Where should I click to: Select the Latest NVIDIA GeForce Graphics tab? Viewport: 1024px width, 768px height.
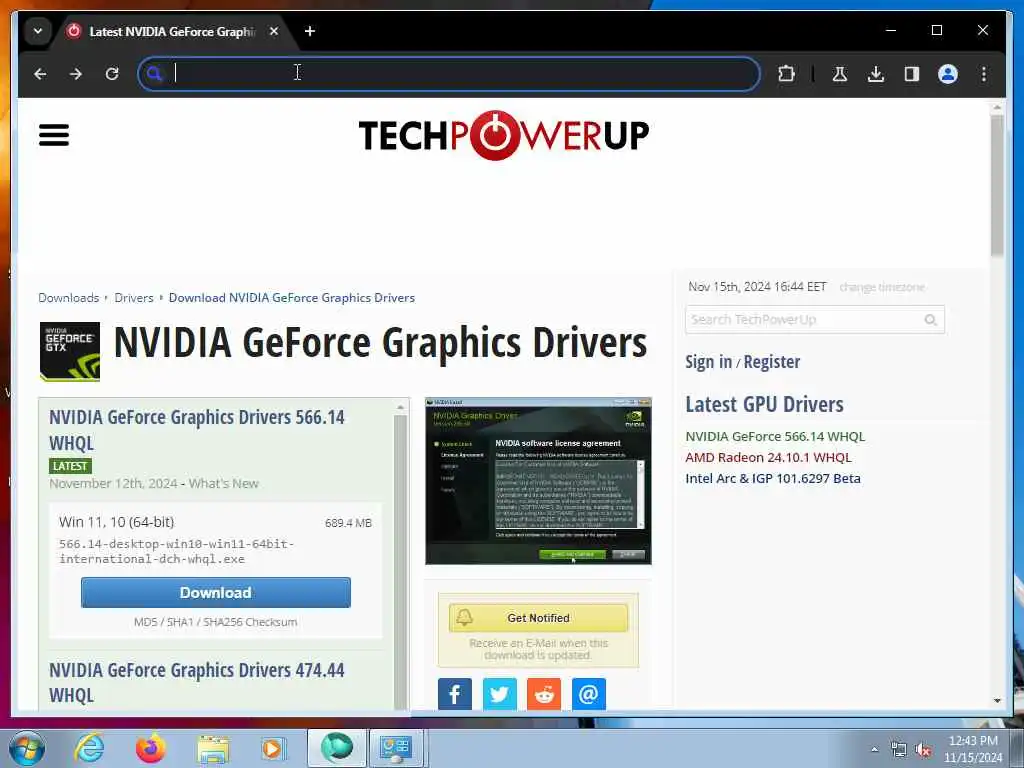click(x=171, y=31)
